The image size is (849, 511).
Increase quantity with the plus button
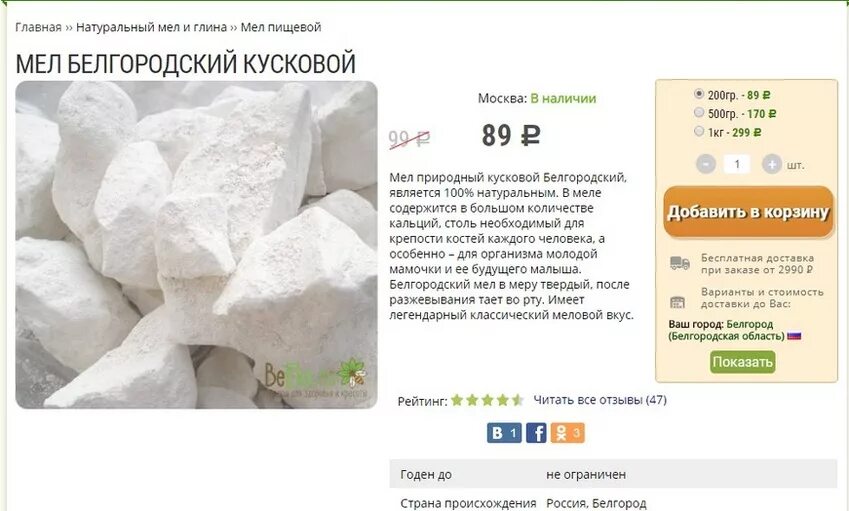[x=772, y=164]
